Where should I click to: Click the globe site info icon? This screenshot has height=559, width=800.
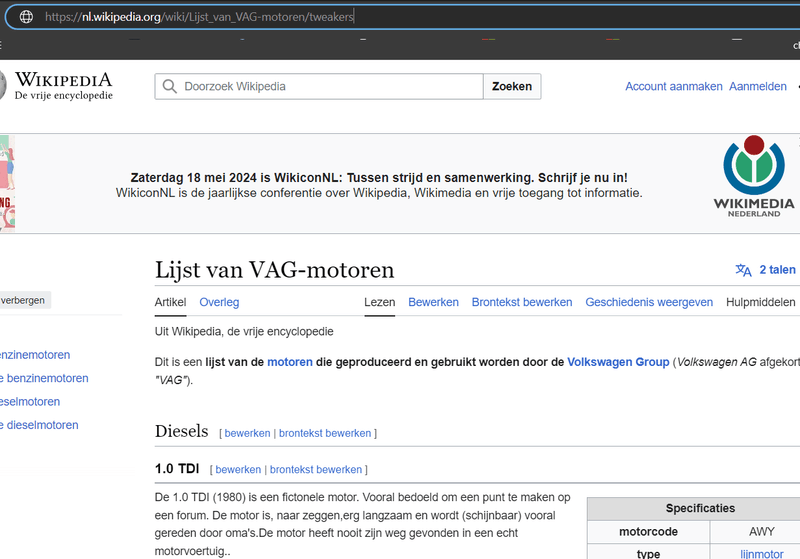(26, 17)
